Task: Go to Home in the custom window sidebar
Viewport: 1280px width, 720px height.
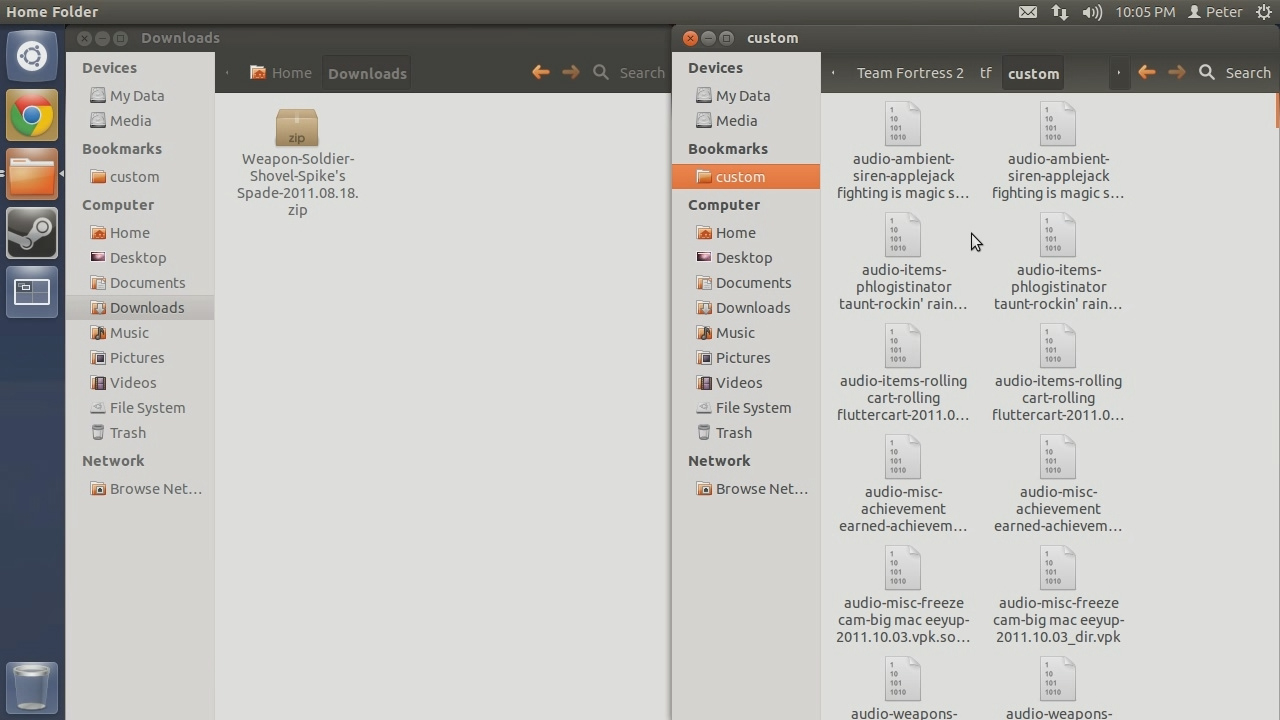Action: 735,233
